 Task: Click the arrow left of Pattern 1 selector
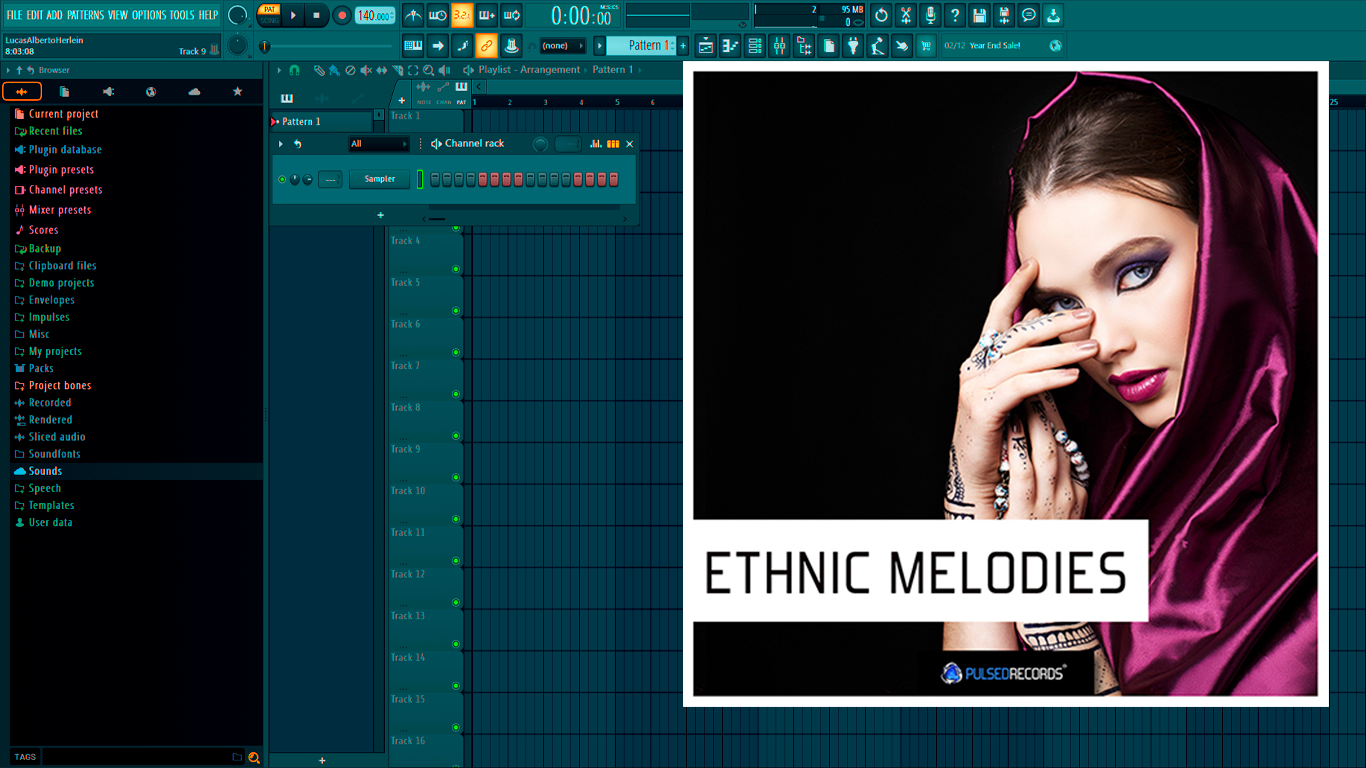tap(599, 45)
